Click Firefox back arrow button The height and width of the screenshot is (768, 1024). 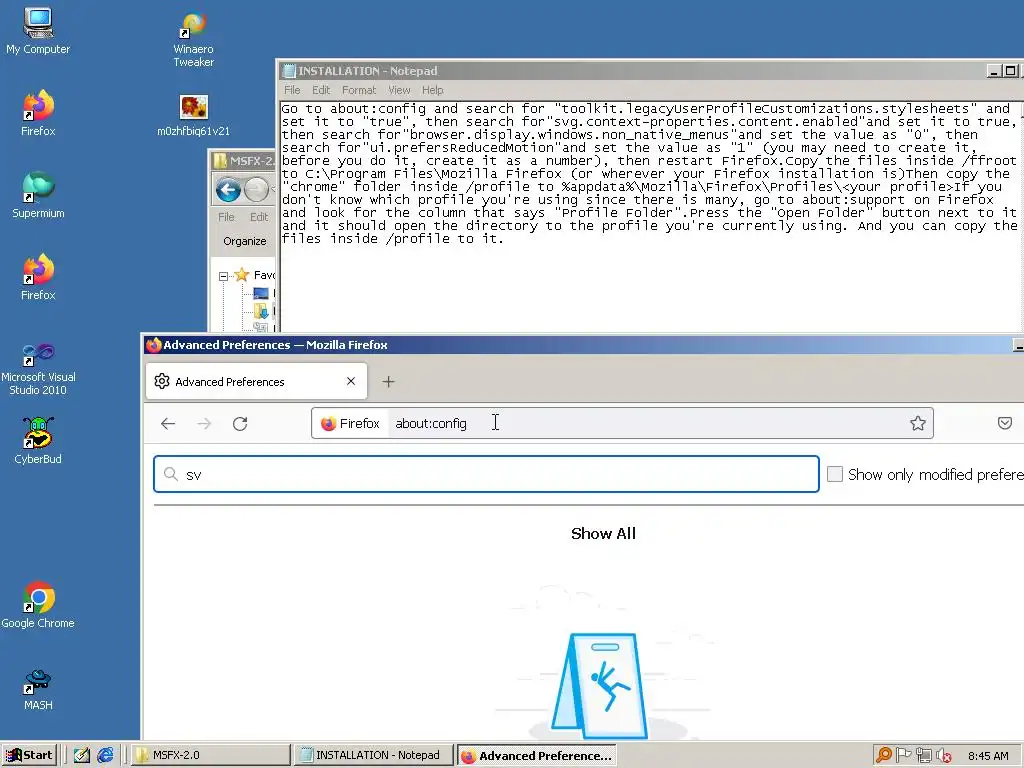click(x=168, y=423)
